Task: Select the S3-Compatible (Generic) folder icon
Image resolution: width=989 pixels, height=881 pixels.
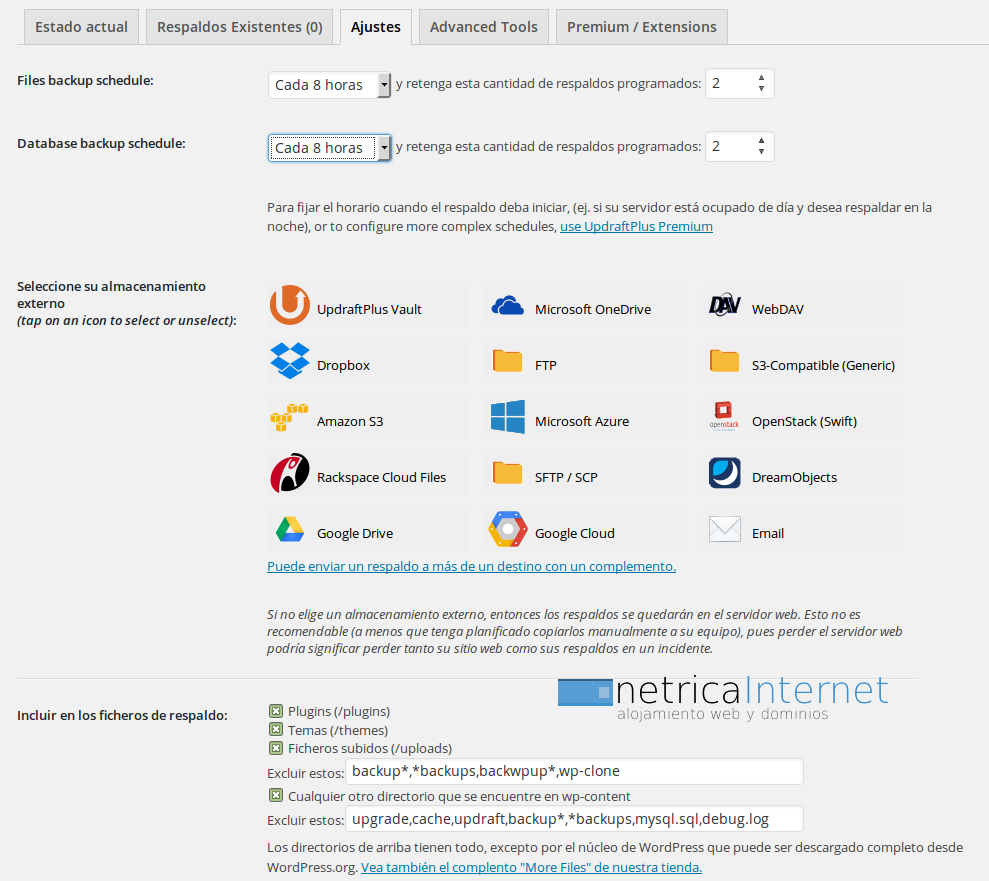Action: point(725,361)
